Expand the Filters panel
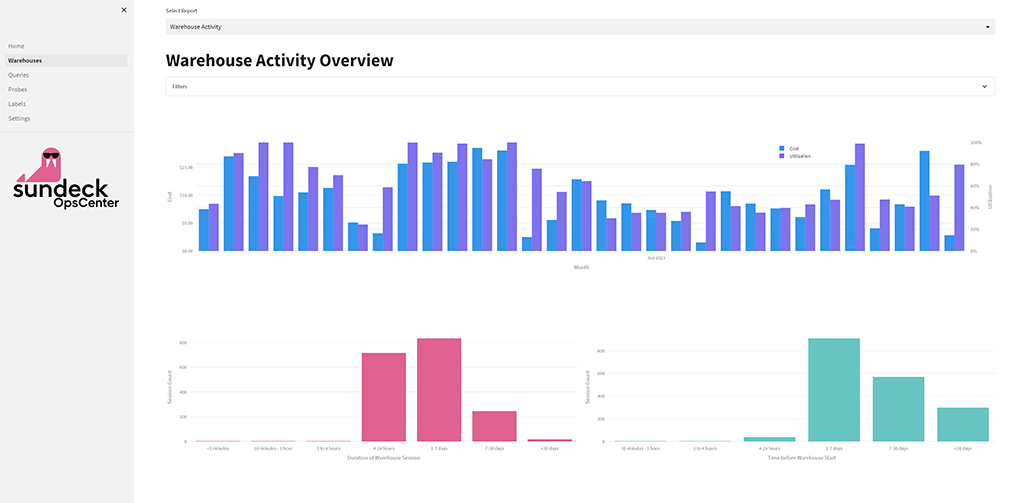 [580, 86]
